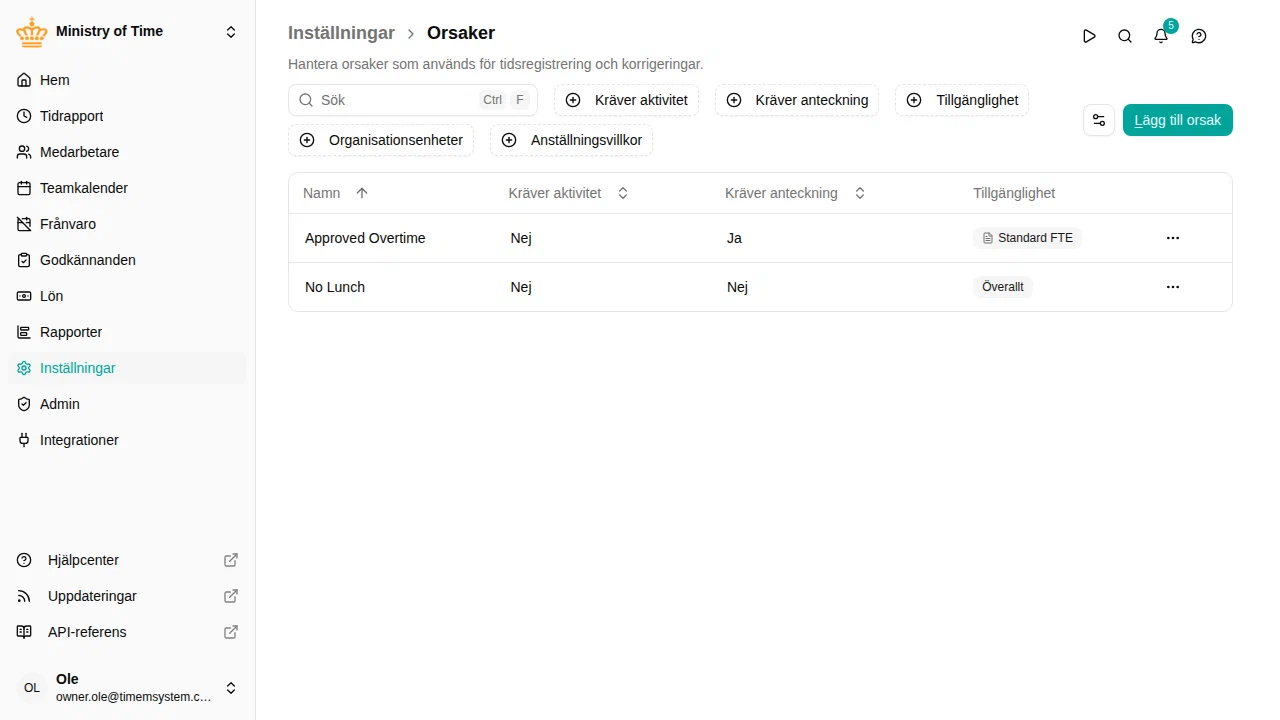Add the Anställningsvillkor filter
The width and height of the screenshot is (1280, 720).
(x=571, y=140)
